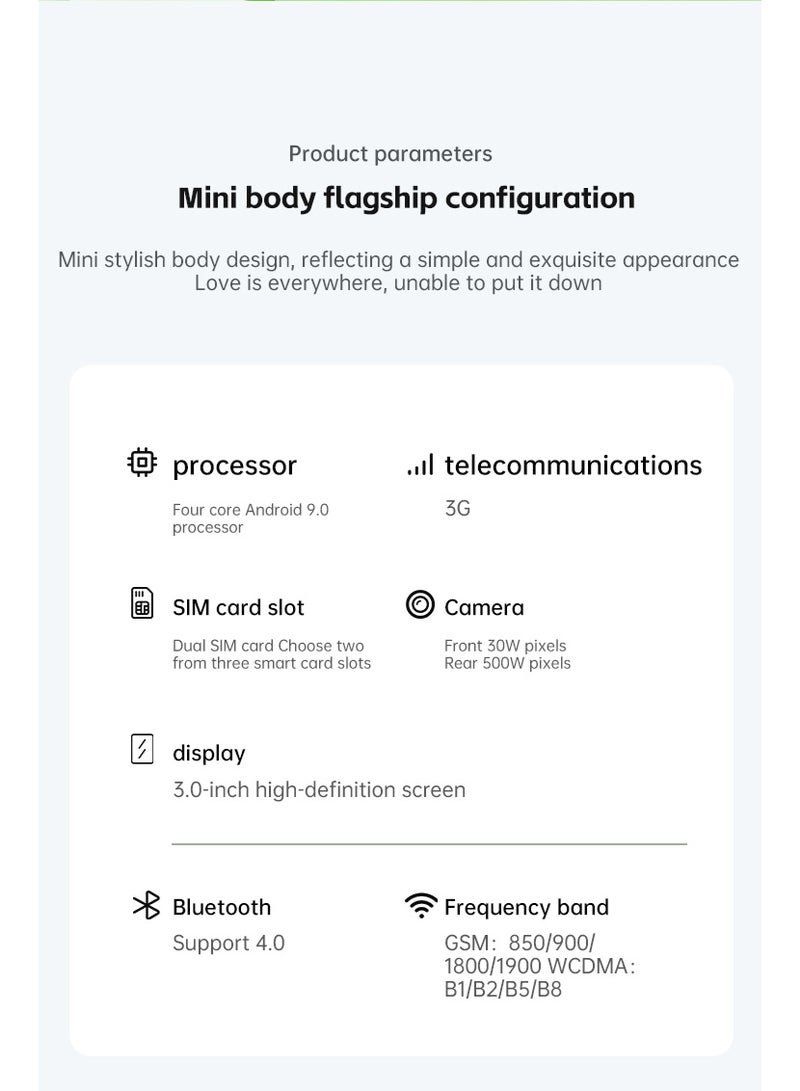Click 'Four core Android 9.0' description
800x1091 pixels.
pyautogui.click(x=250, y=510)
